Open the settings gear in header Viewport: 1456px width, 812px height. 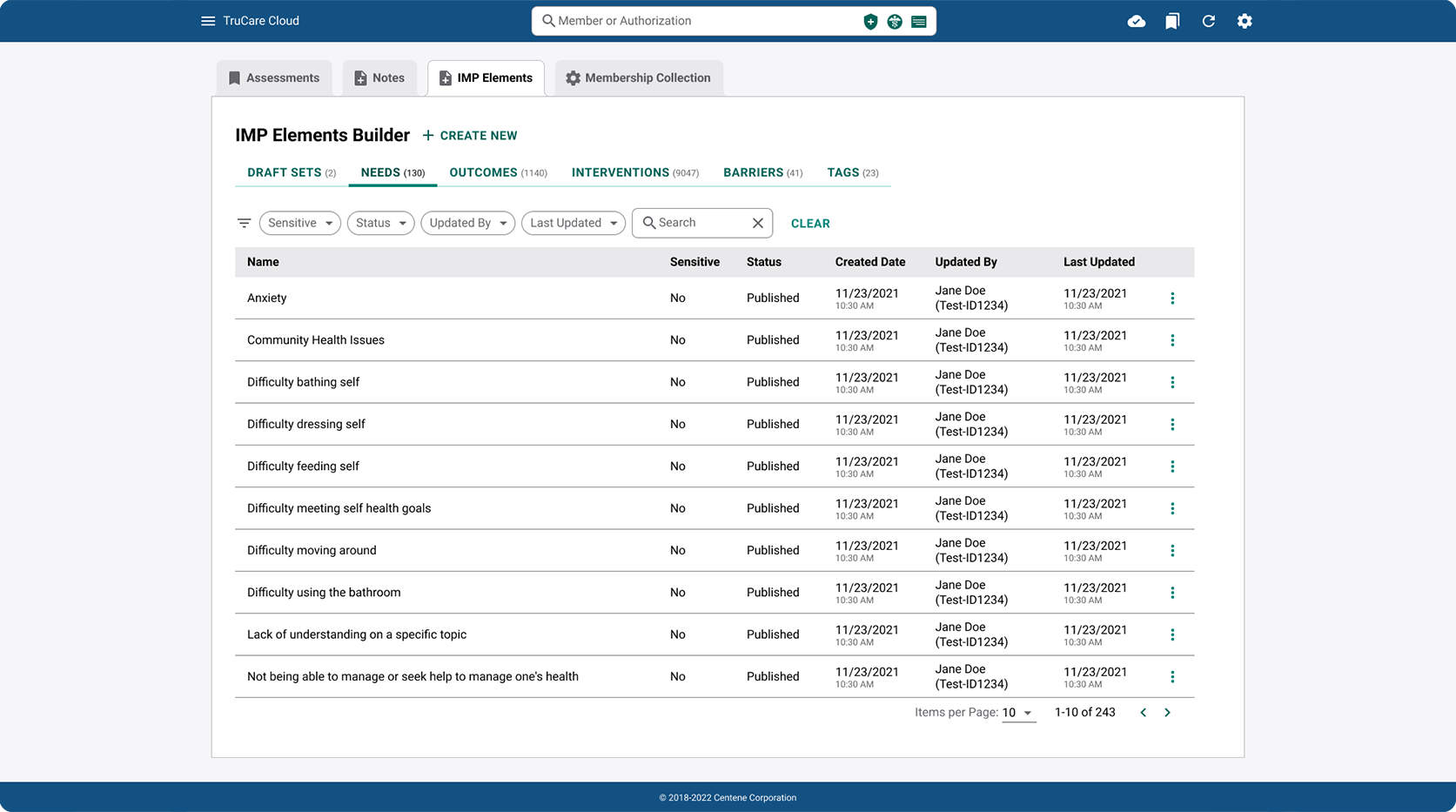[x=1245, y=22]
